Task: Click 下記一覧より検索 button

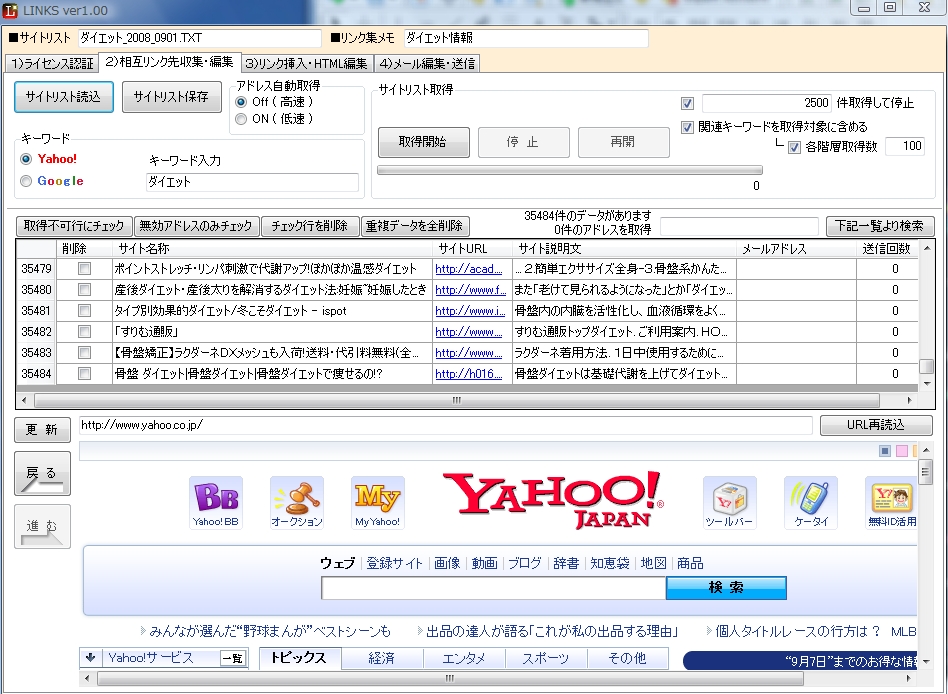Action: tap(880, 226)
